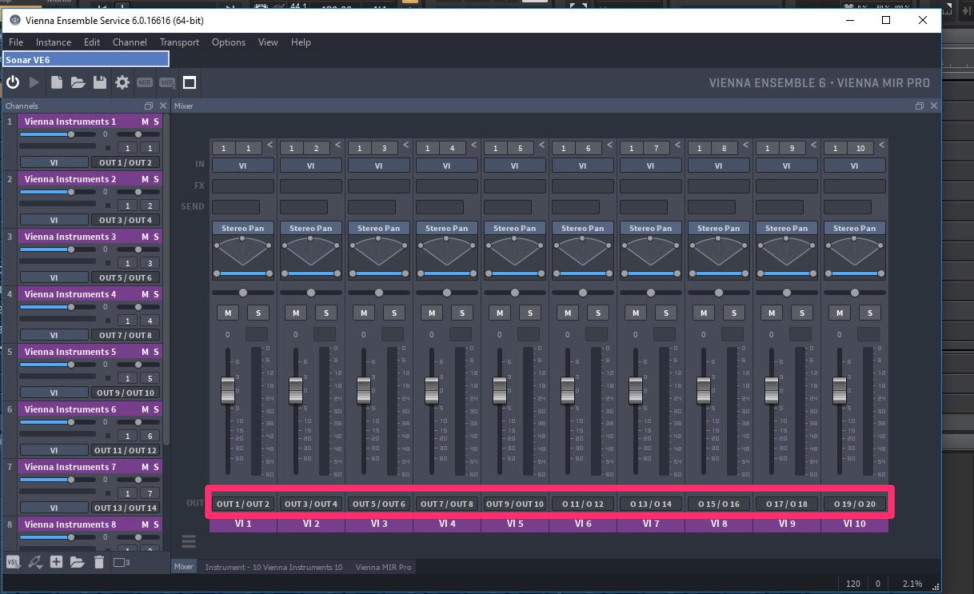This screenshot has width=974, height=594.
Task: Open the Options menu
Action: click(228, 42)
